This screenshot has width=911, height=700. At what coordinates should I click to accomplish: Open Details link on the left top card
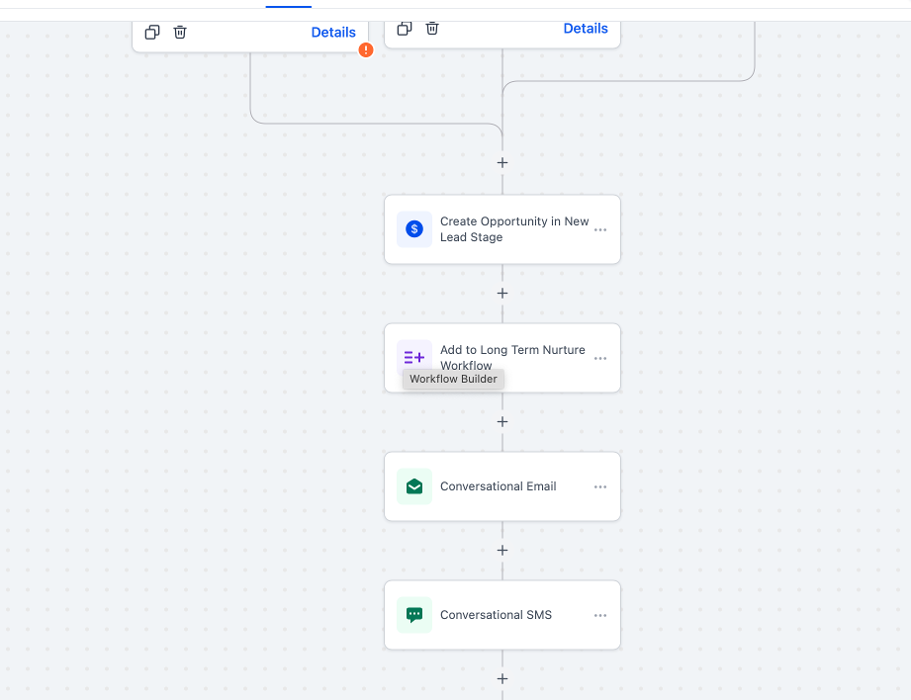pos(333,33)
